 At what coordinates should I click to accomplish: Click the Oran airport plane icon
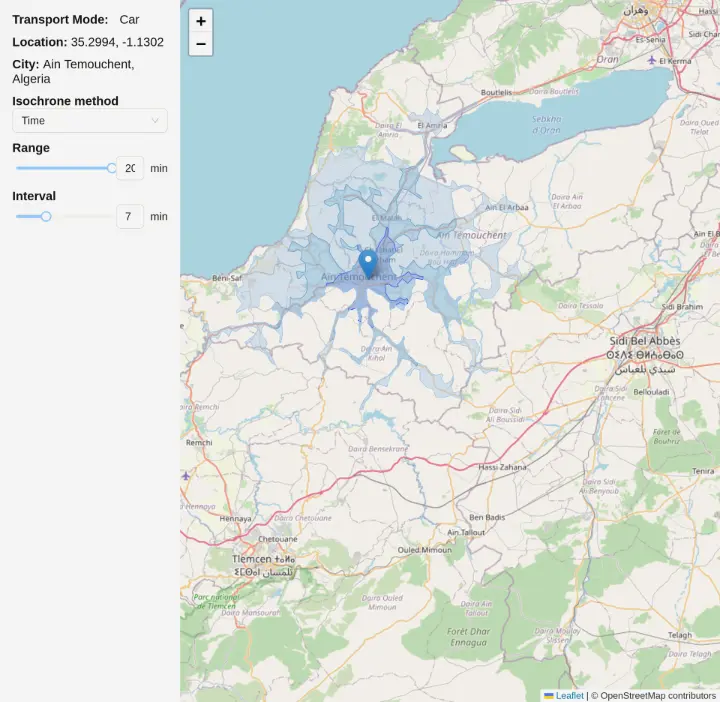[653, 59]
